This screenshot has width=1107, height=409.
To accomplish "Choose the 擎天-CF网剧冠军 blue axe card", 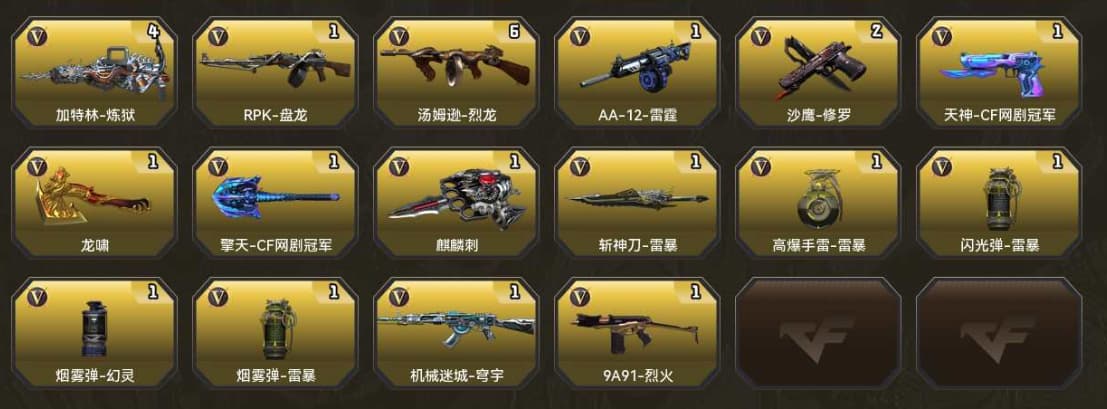I will (275, 203).
